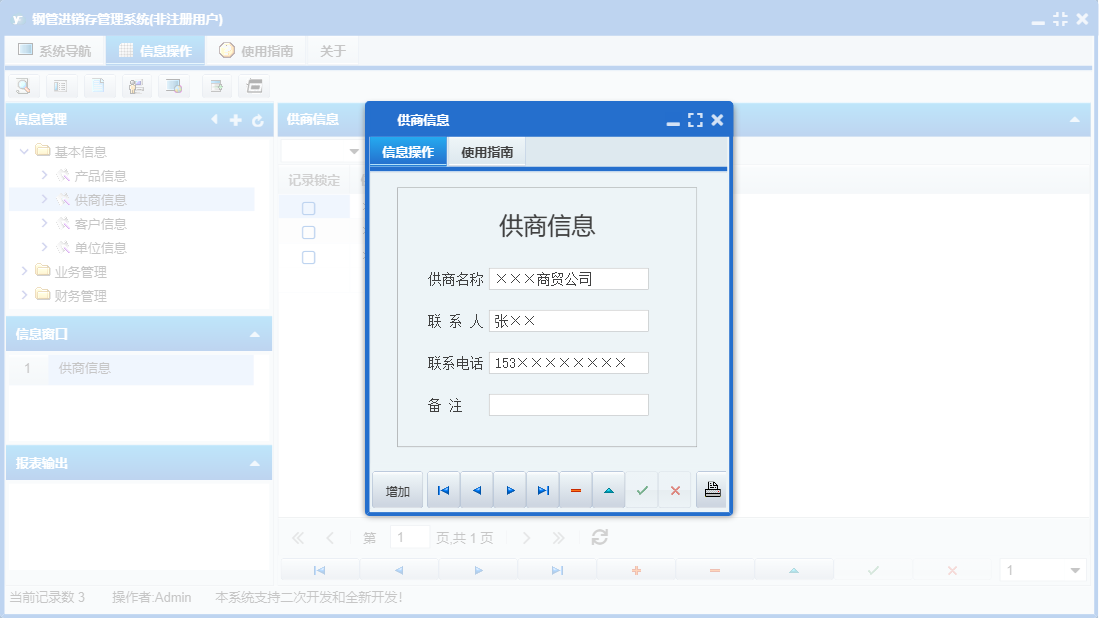Go to the previous record arrow icon
The height and width of the screenshot is (618, 1099).
pos(477,489)
